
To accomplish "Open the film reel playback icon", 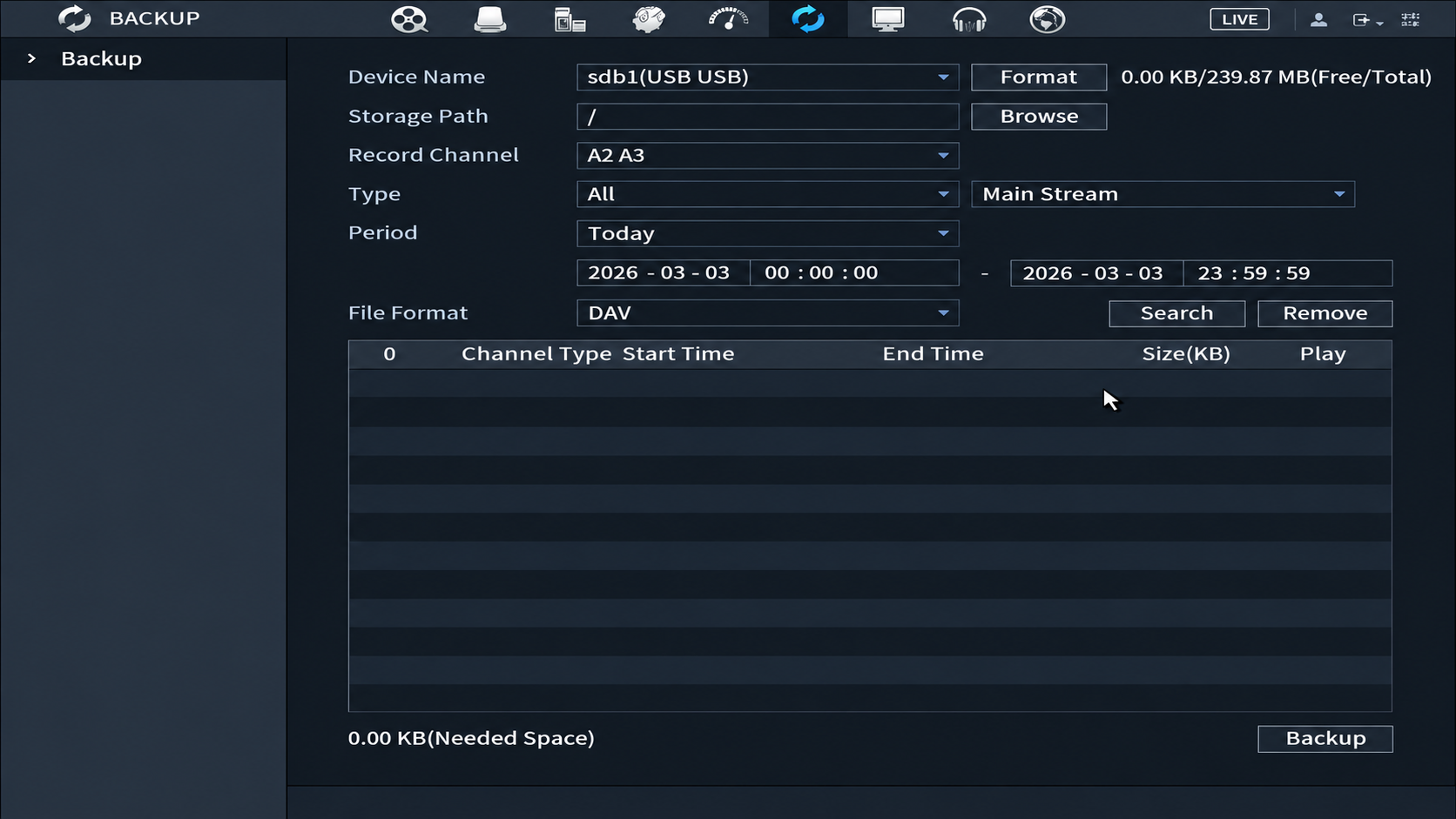I will click(x=408, y=19).
